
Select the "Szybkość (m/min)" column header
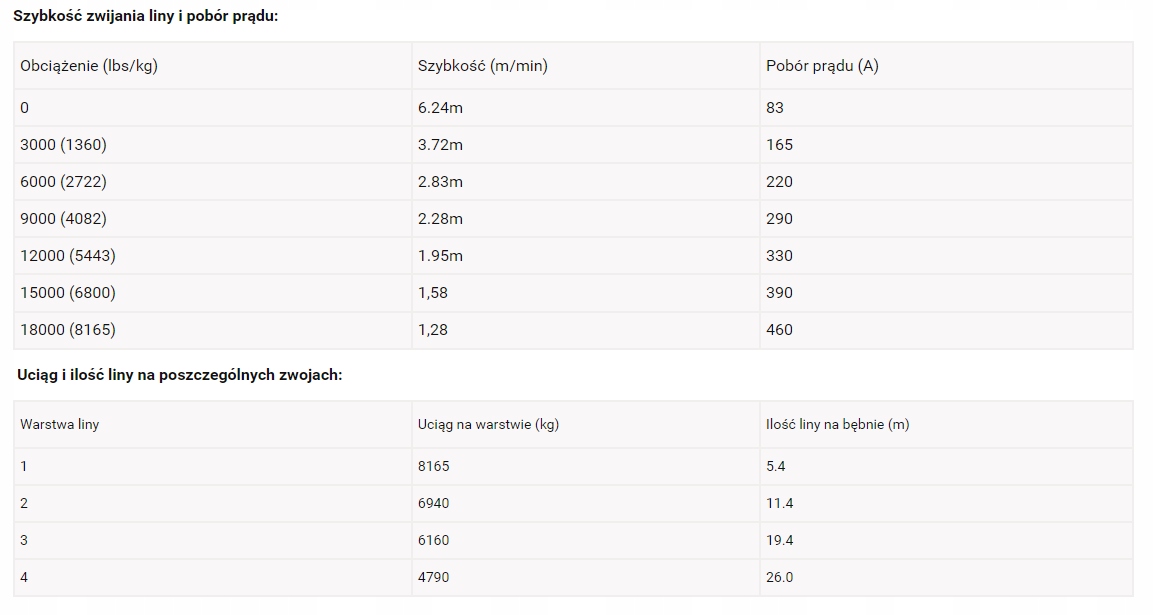(x=482, y=66)
